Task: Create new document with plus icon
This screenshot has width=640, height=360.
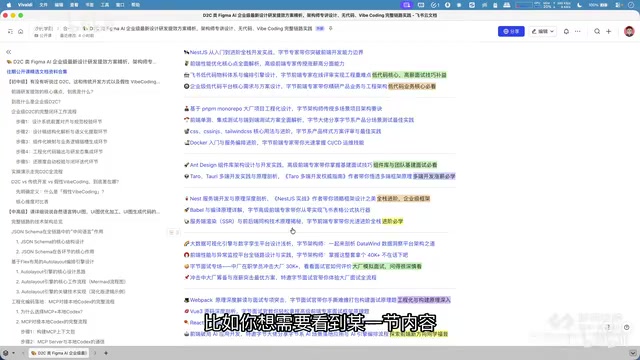Action: point(609,31)
